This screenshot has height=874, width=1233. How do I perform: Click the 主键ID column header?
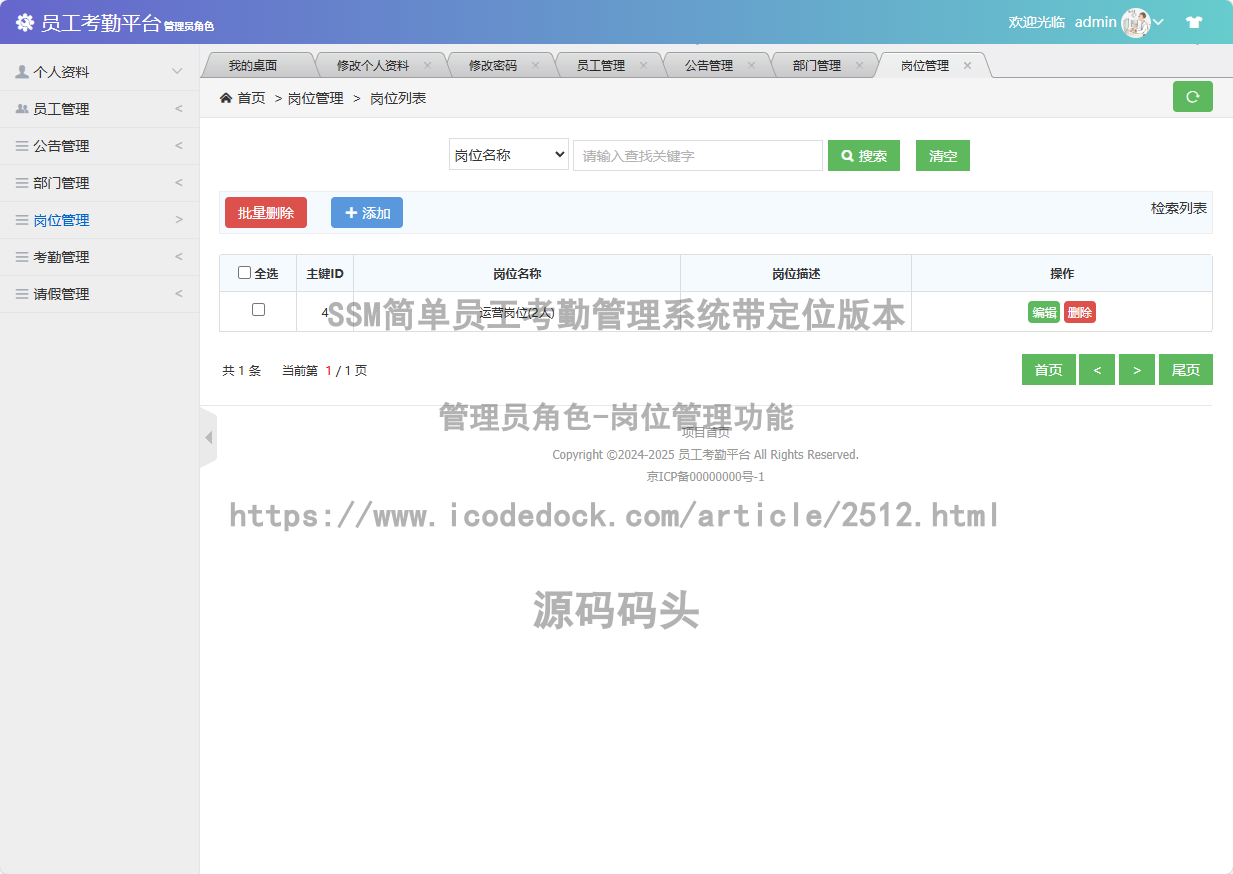(325, 273)
